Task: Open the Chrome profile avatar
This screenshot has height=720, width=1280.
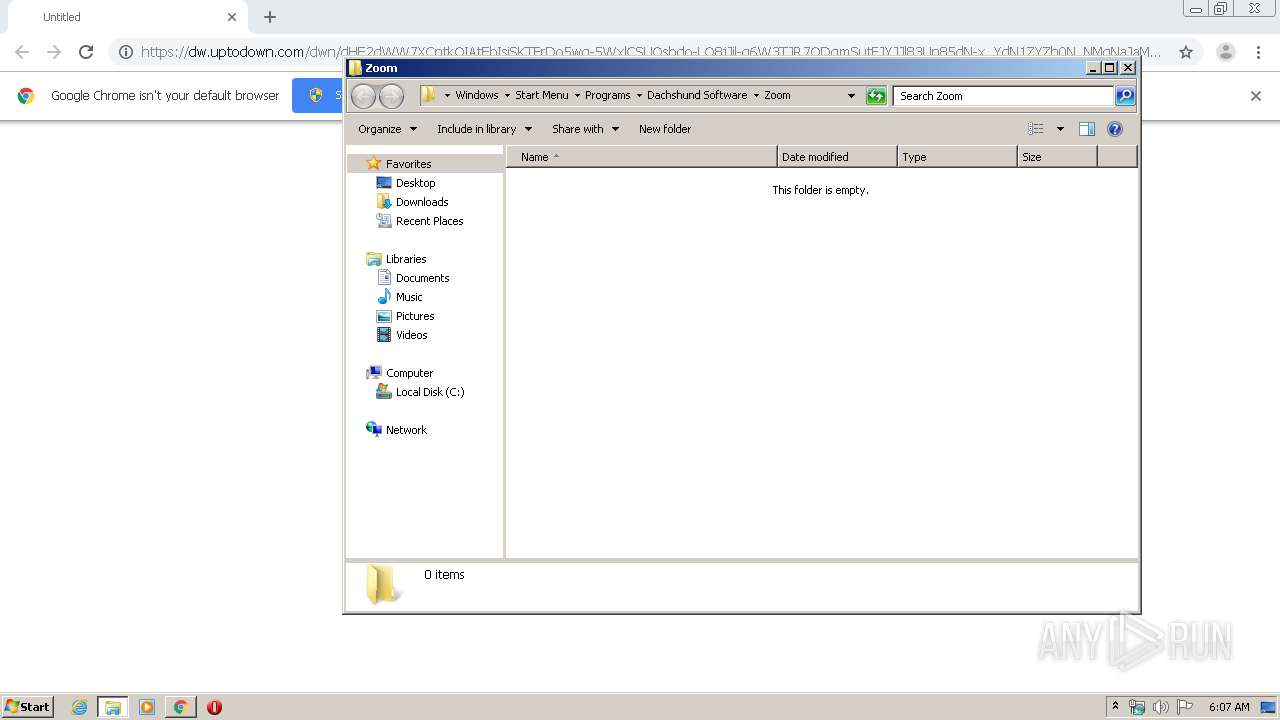Action: click(1226, 52)
